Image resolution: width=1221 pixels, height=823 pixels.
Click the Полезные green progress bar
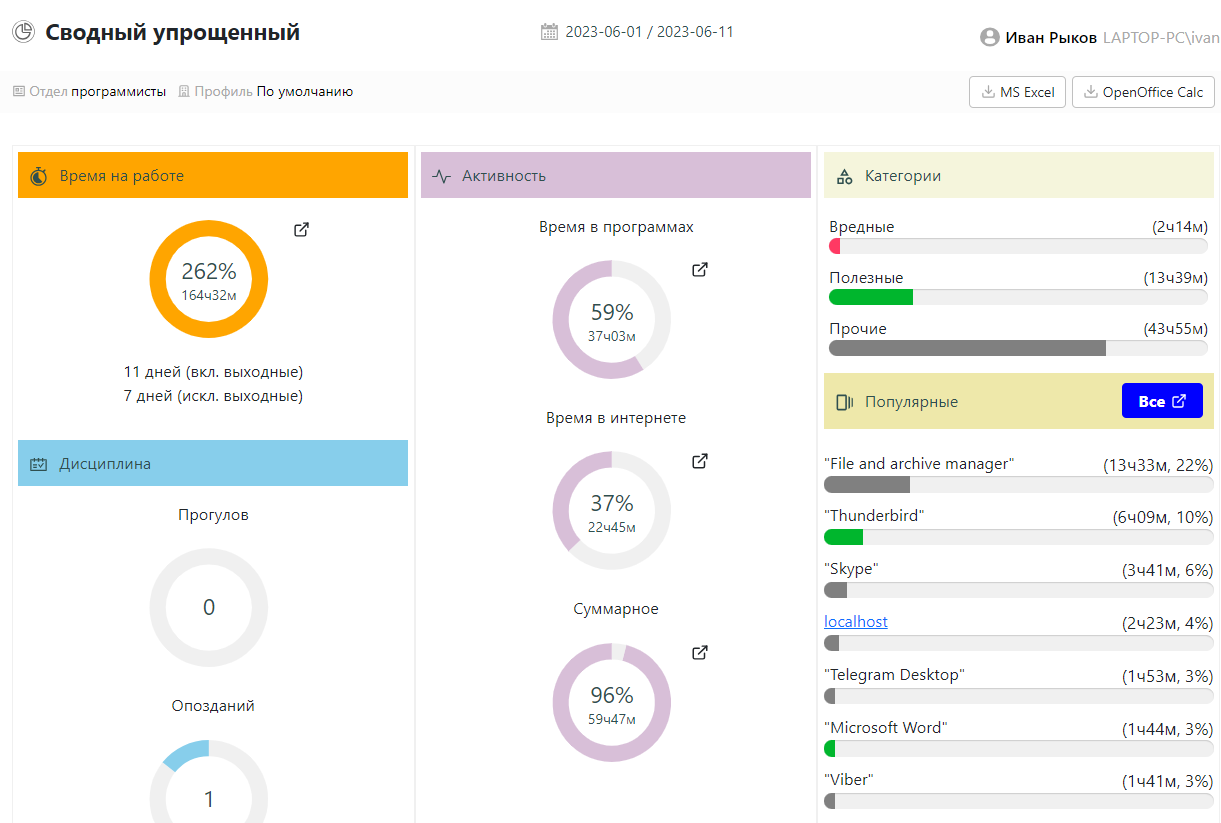[x=871, y=297]
